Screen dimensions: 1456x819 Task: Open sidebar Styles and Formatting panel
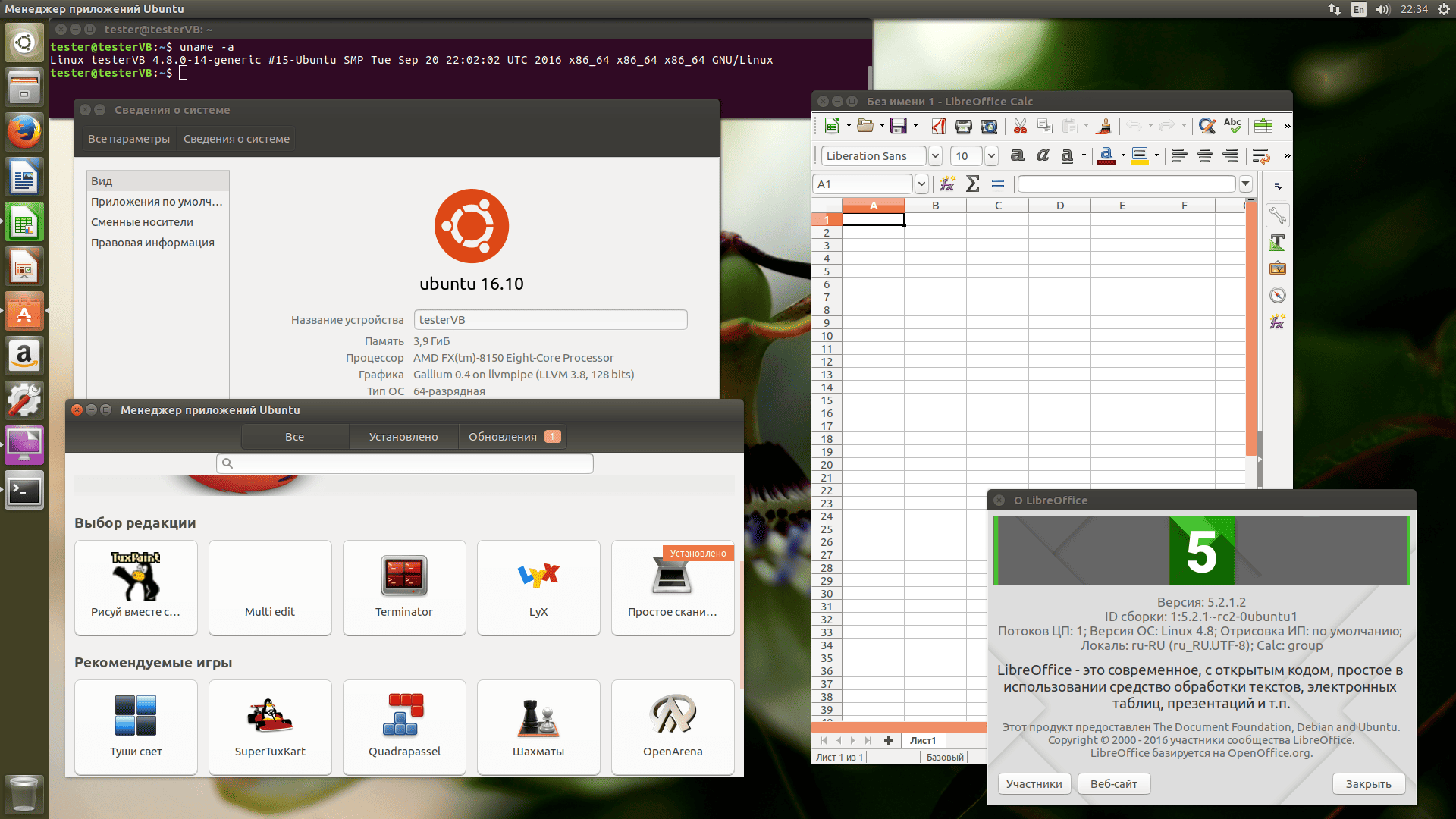(1278, 243)
